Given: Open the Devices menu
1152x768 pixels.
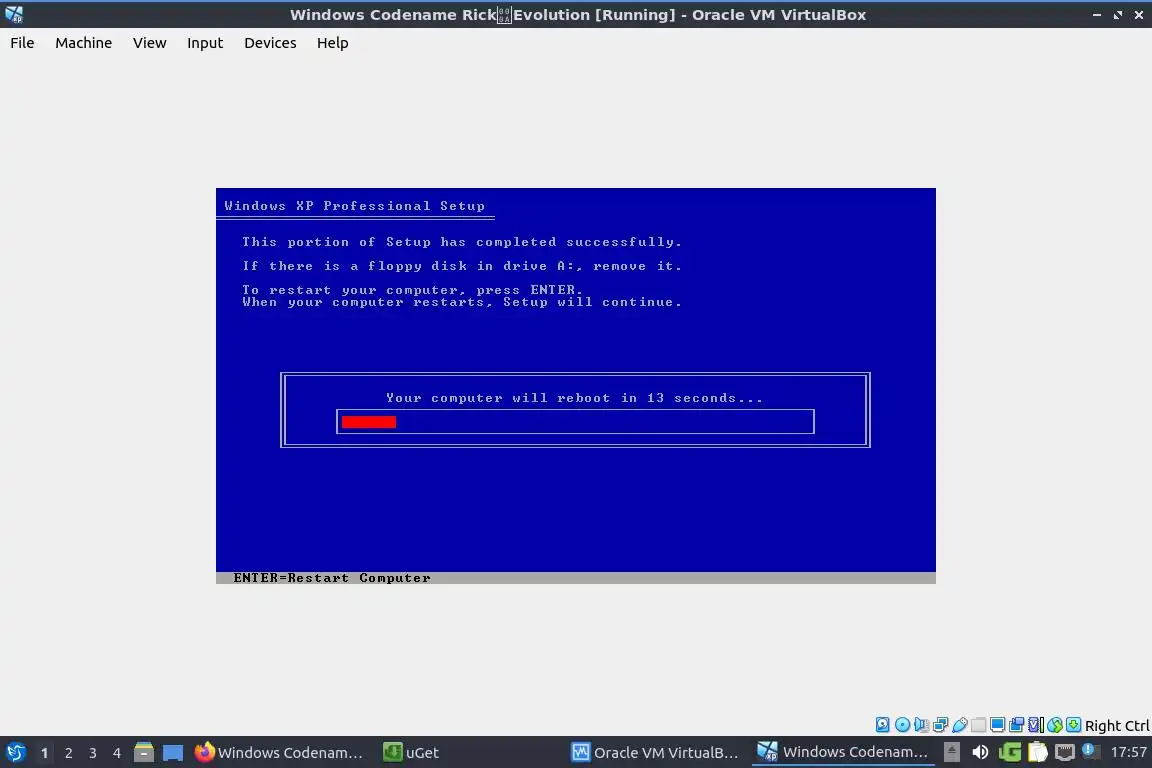Looking at the screenshot, I should pyautogui.click(x=270, y=43).
